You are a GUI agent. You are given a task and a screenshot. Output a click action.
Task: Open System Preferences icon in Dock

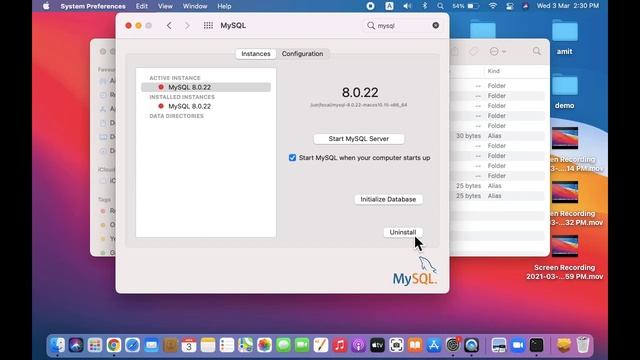pos(452,345)
